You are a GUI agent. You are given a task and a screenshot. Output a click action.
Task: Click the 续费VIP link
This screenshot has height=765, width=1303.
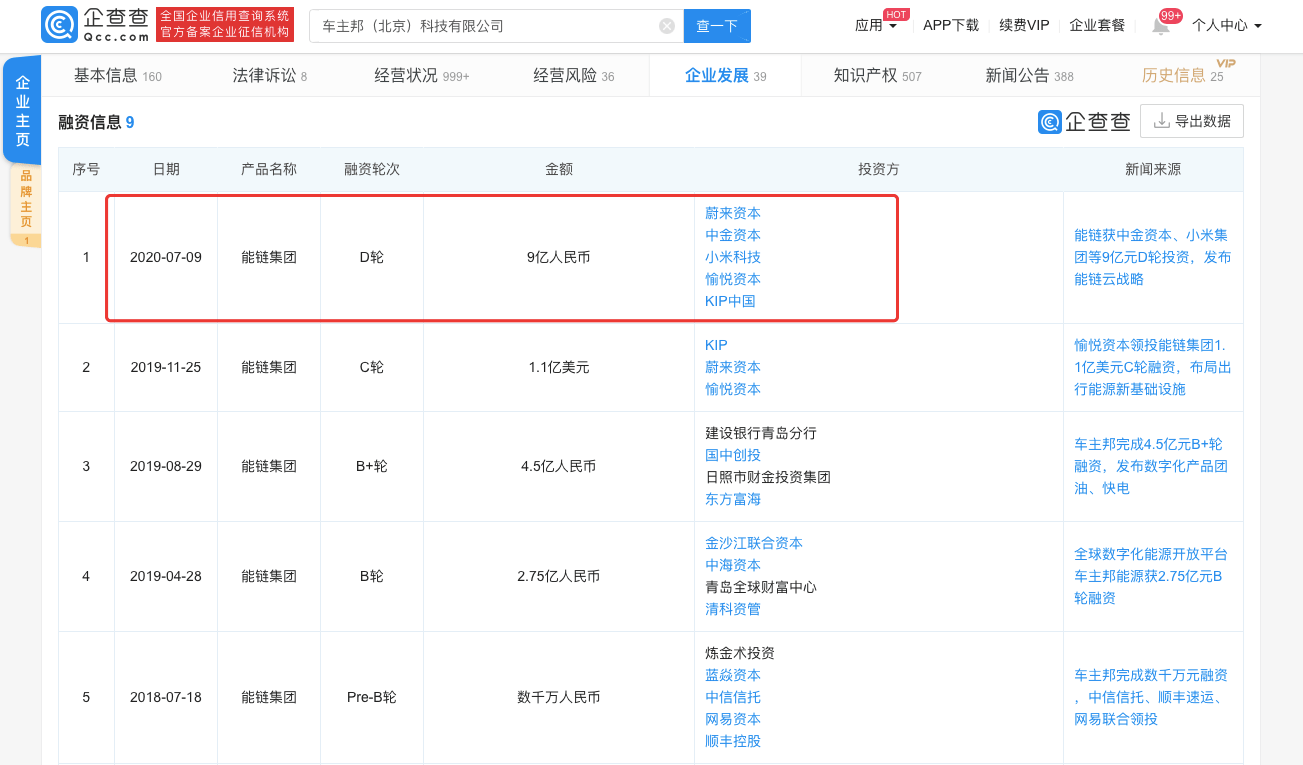(x=1024, y=26)
